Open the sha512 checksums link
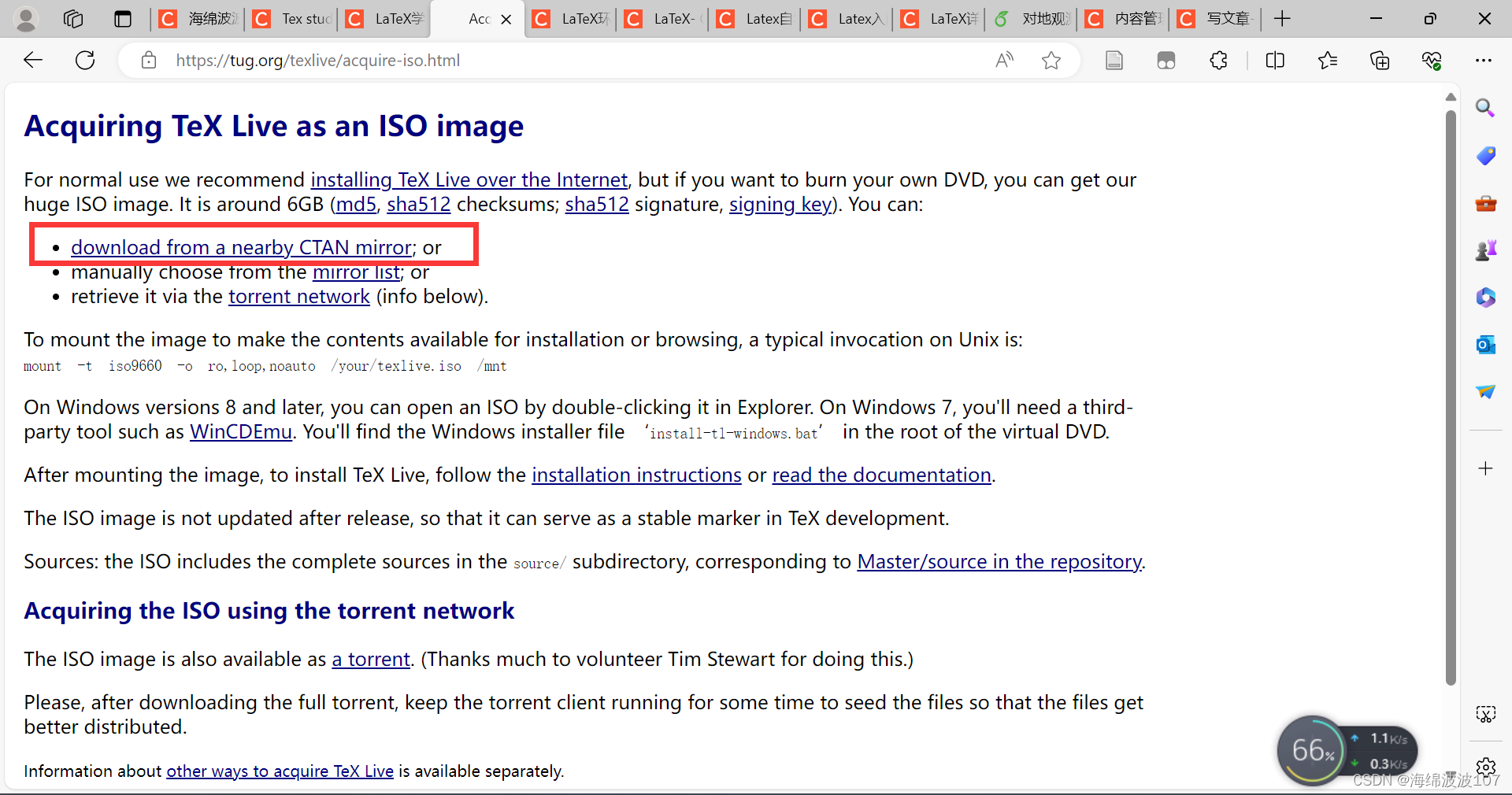 (418, 205)
